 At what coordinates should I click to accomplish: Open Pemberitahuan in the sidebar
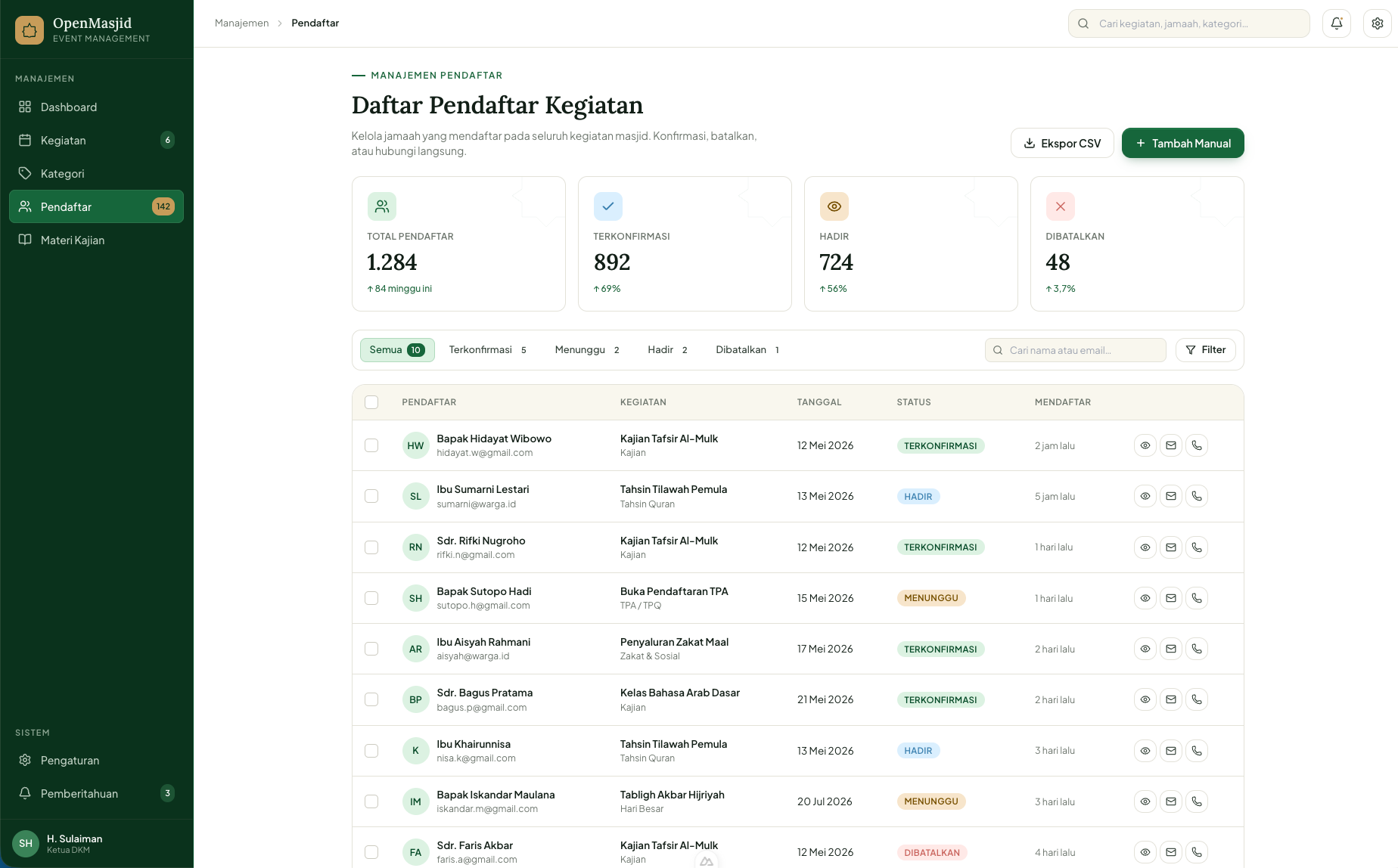point(96,793)
